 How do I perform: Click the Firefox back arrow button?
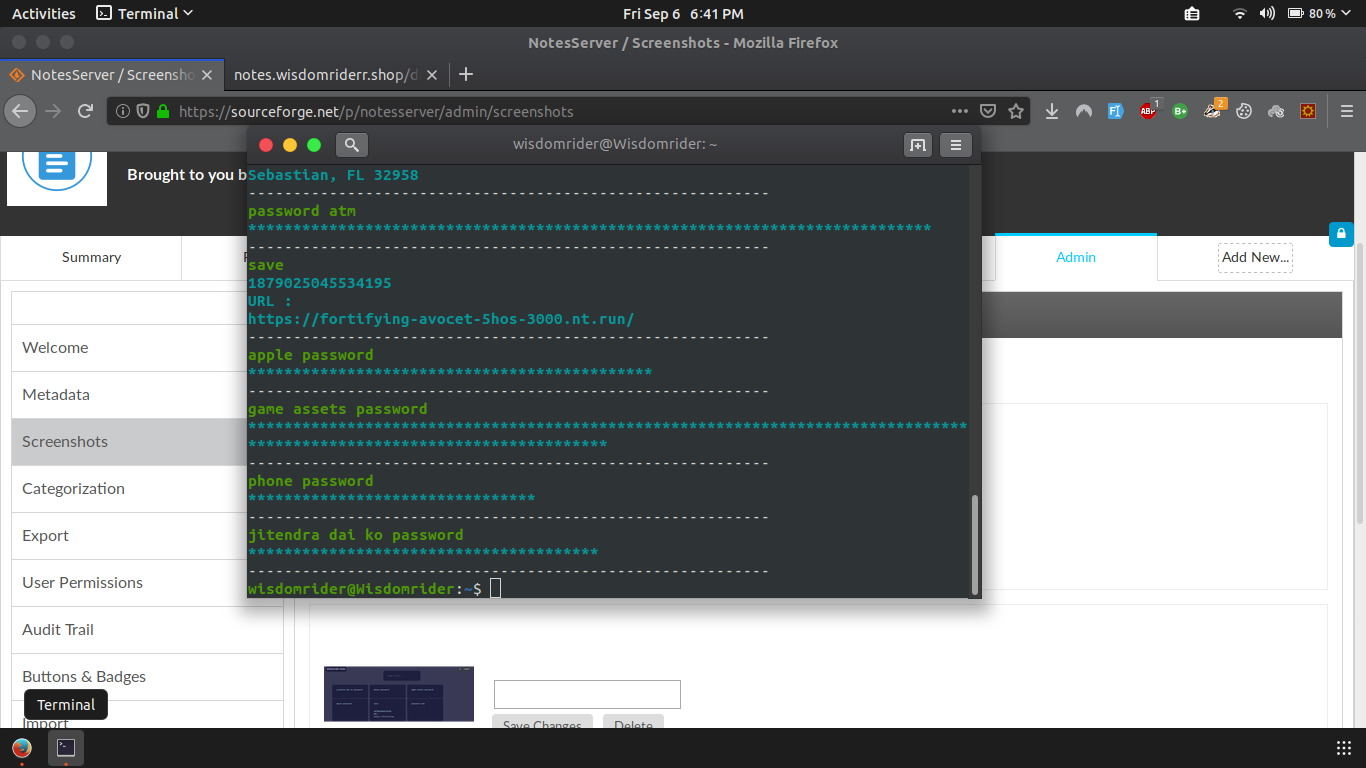point(21,111)
